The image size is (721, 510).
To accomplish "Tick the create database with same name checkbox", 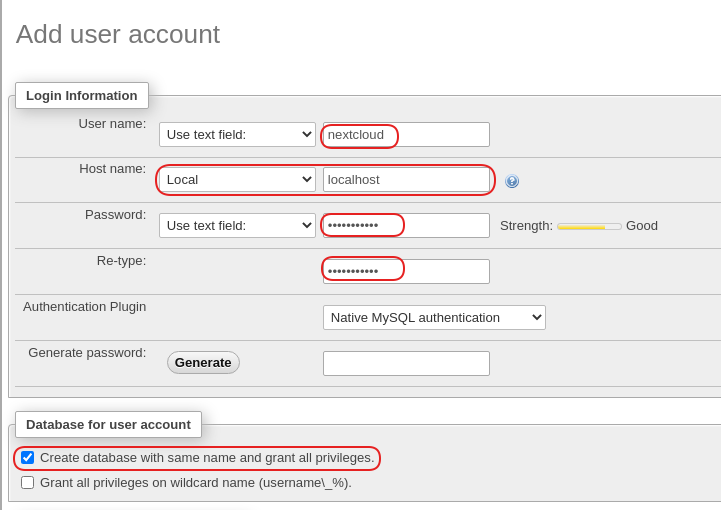I will [28, 458].
